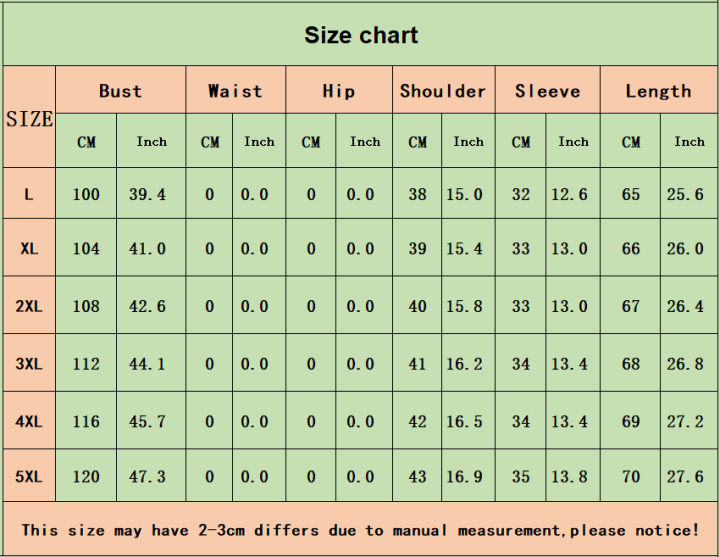
Task: Select shoulder inch value 16.5
Action: click(x=464, y=421)
